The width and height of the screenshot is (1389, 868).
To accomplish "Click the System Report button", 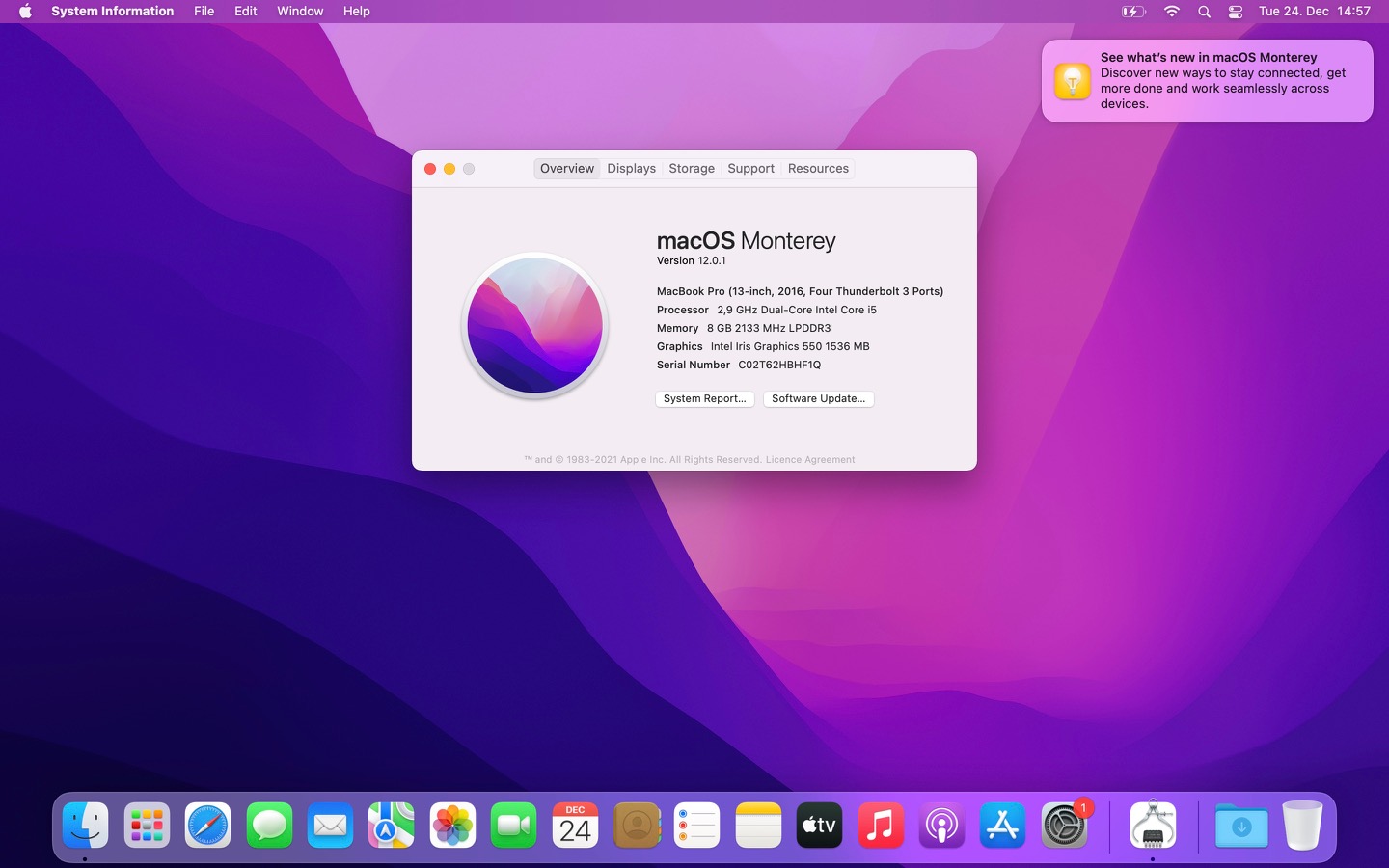I will [x=705, y=398].
